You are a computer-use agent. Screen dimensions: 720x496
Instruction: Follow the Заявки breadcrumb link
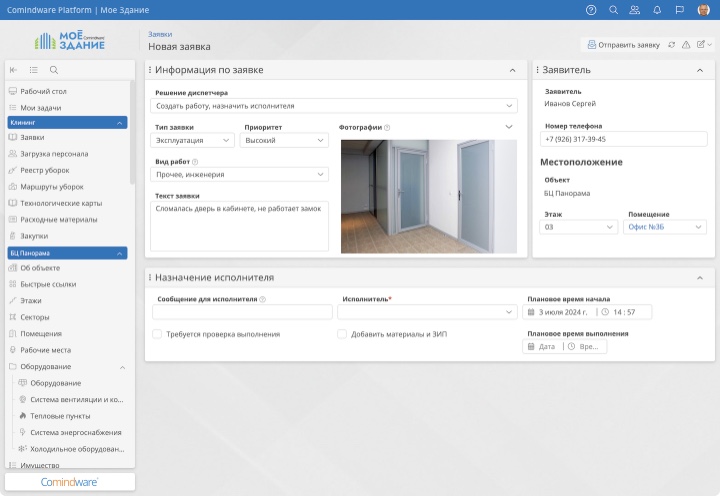(x=160, y=34)
